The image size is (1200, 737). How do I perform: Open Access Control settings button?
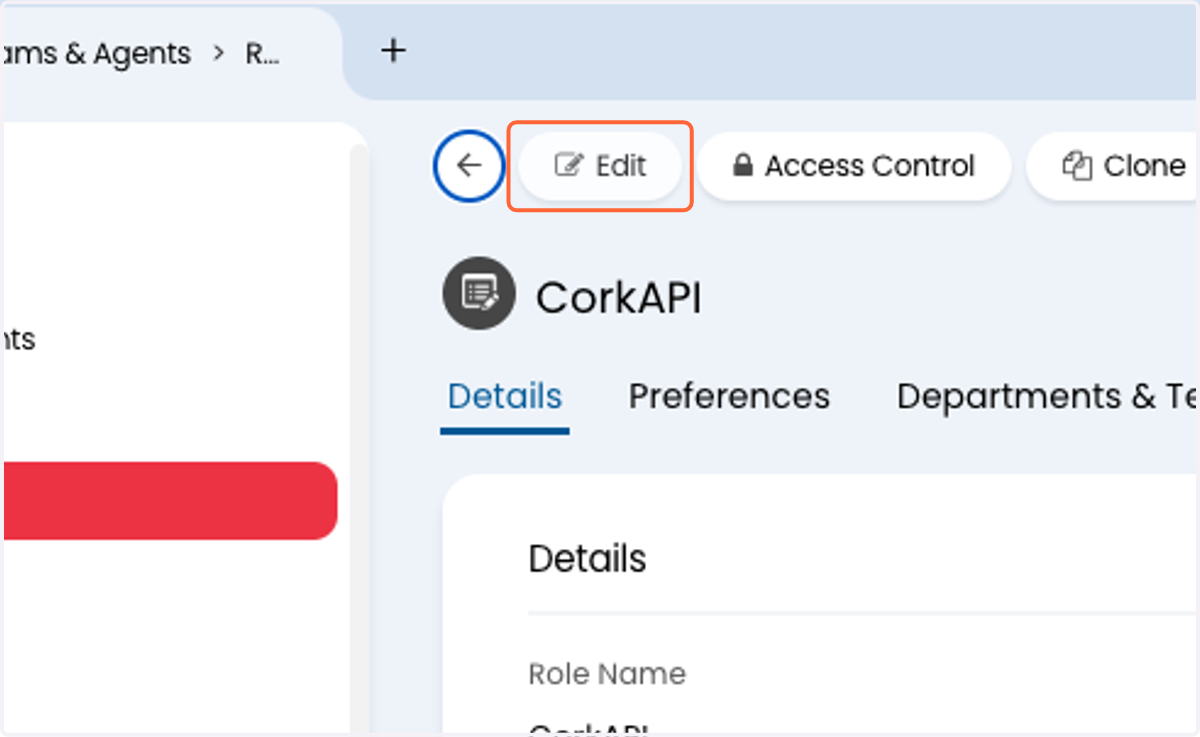click(x=854, y=166)
